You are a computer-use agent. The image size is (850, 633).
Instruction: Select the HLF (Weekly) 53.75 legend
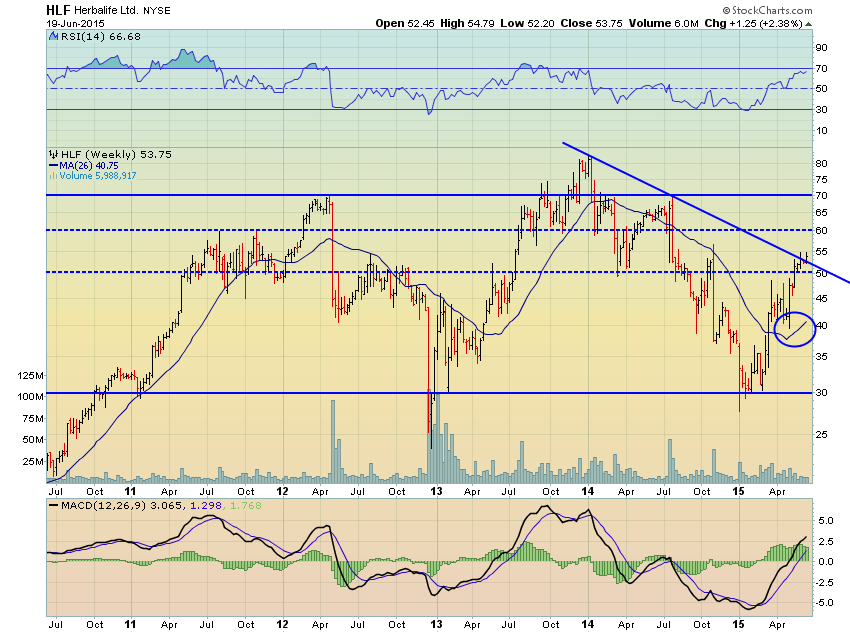pos(116,154)
